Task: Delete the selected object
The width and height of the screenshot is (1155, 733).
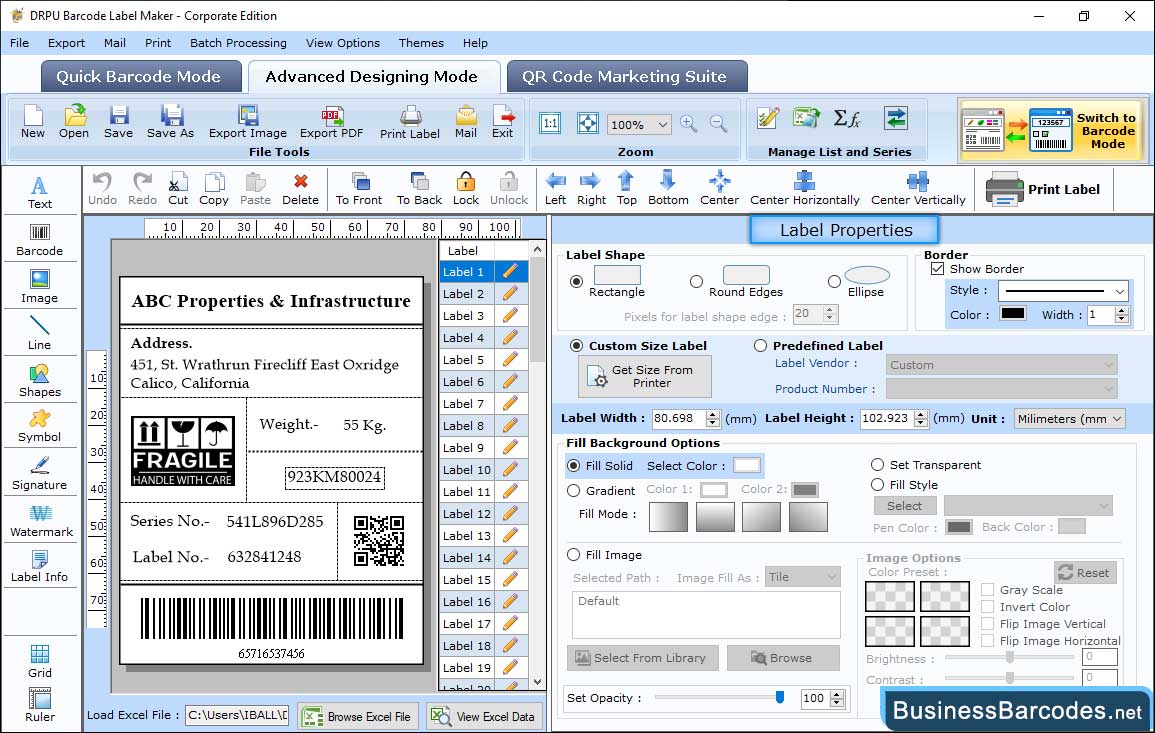Action: (301, 189)
